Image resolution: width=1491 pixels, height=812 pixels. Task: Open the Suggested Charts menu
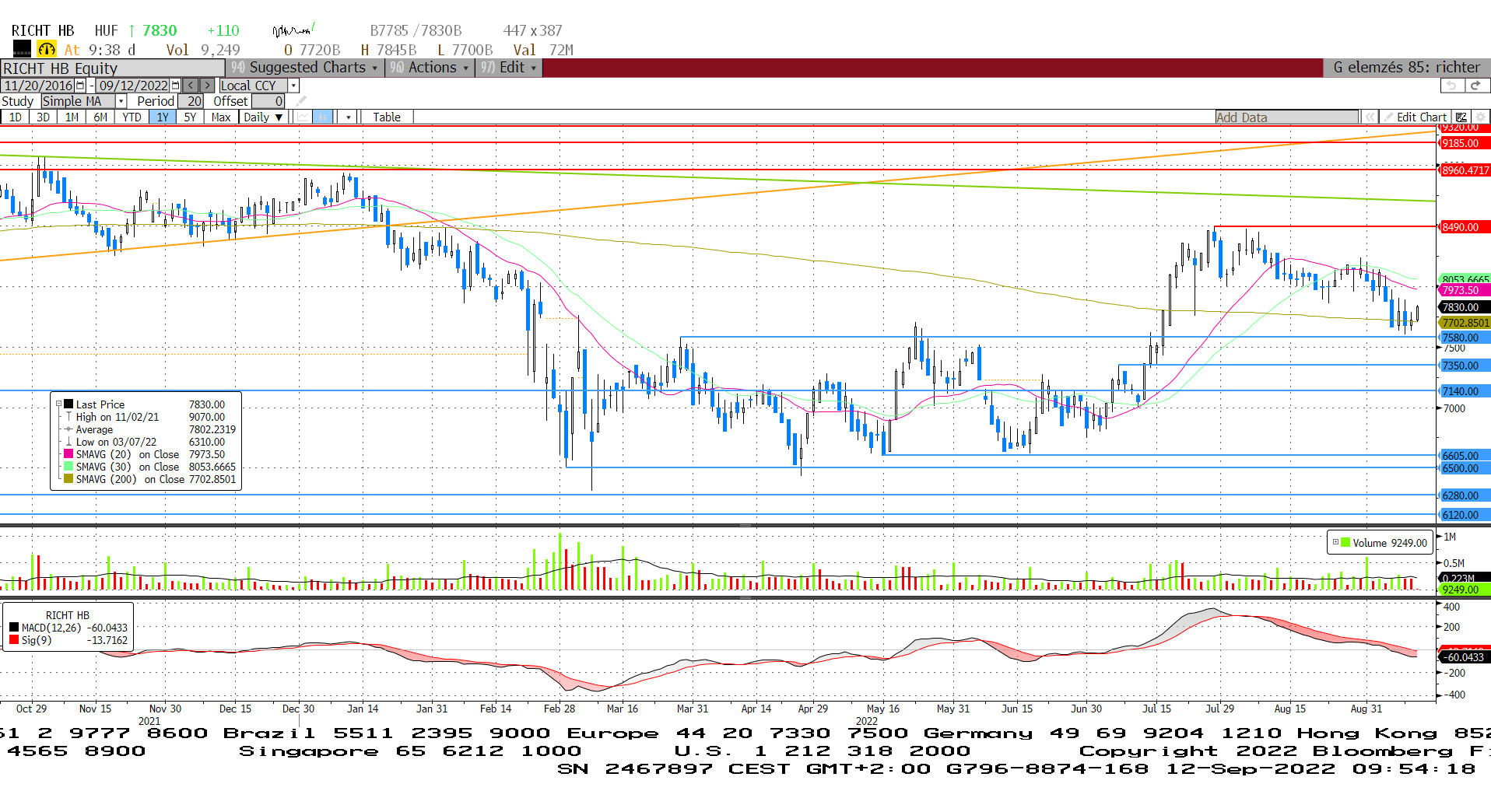point(306,68)
